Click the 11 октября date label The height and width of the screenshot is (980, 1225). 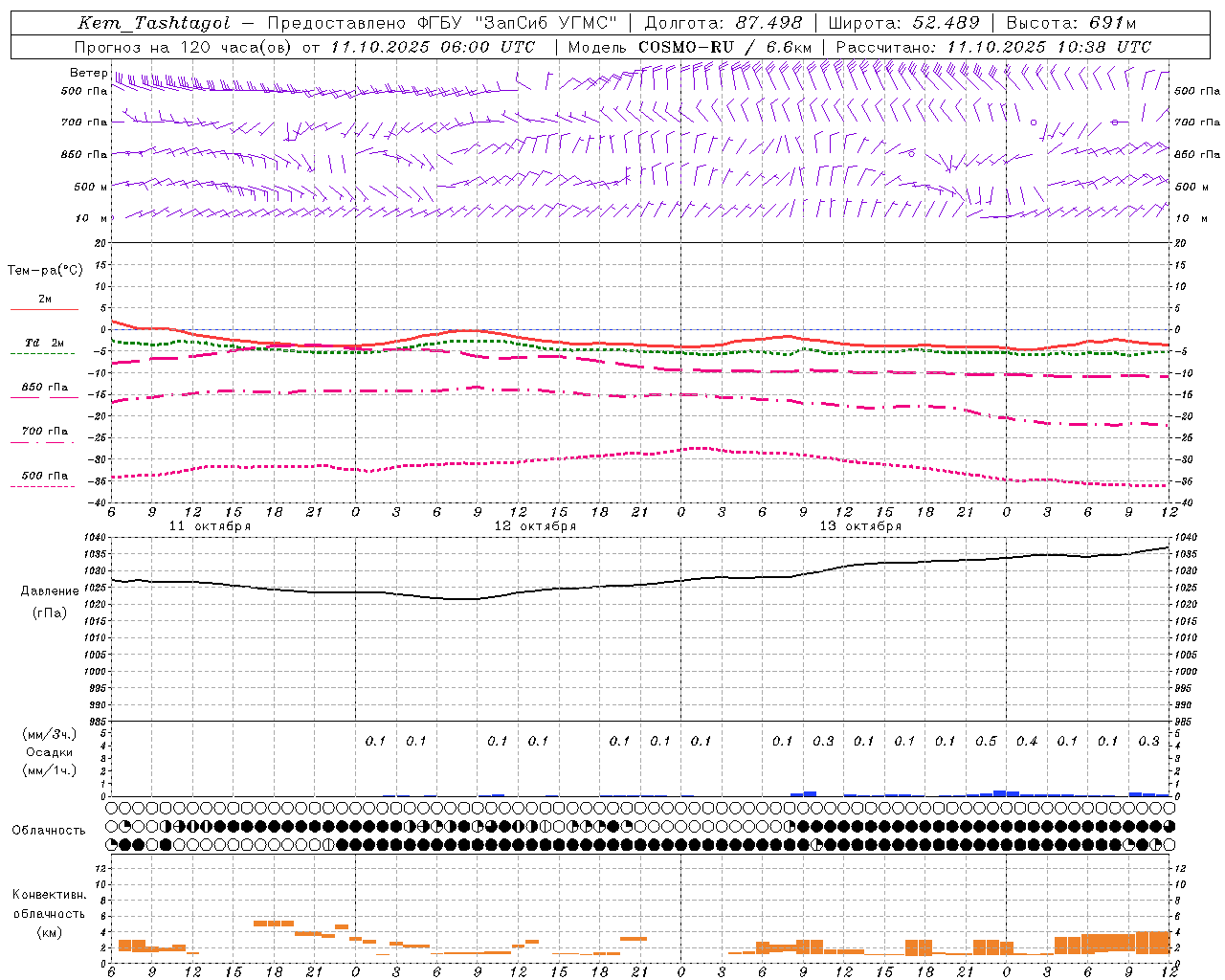point(210,526)
